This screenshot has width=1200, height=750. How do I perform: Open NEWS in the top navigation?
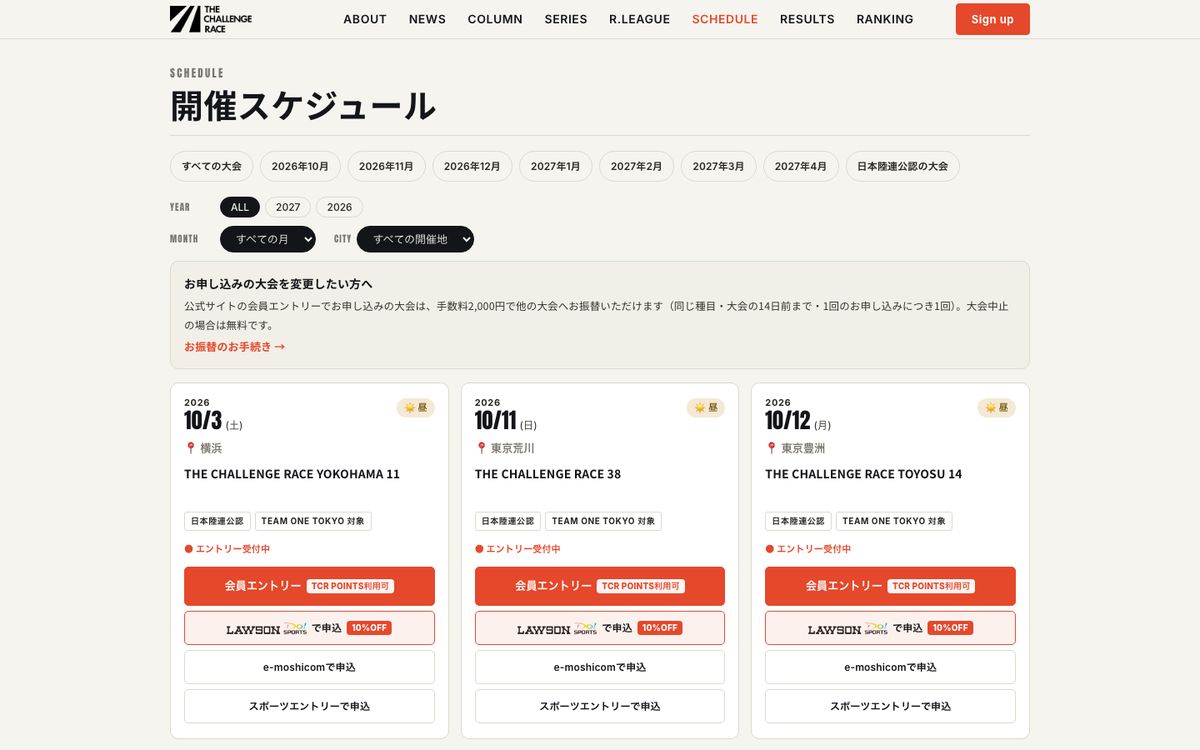[x=427, y=19]
